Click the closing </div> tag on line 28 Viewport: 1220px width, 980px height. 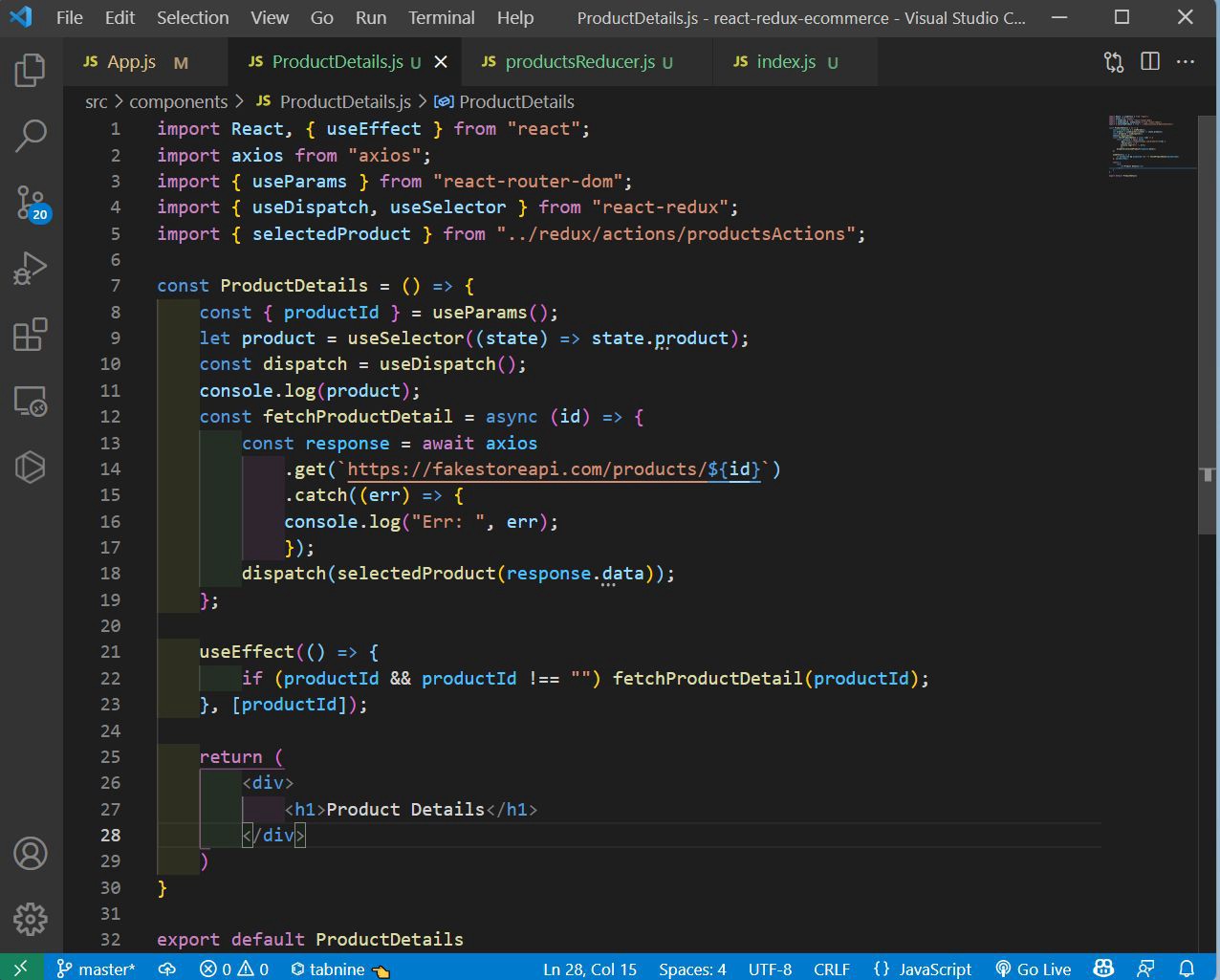273,836
